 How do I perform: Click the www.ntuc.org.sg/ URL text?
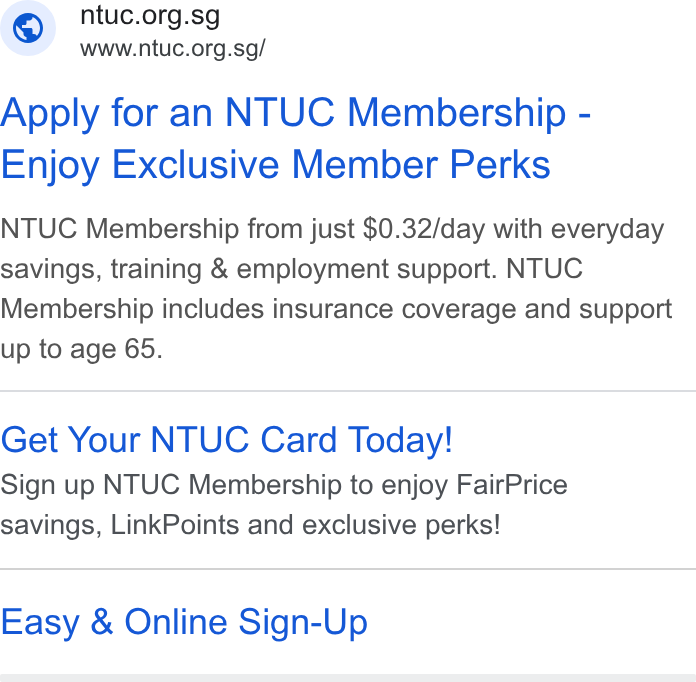pos(173,48)
